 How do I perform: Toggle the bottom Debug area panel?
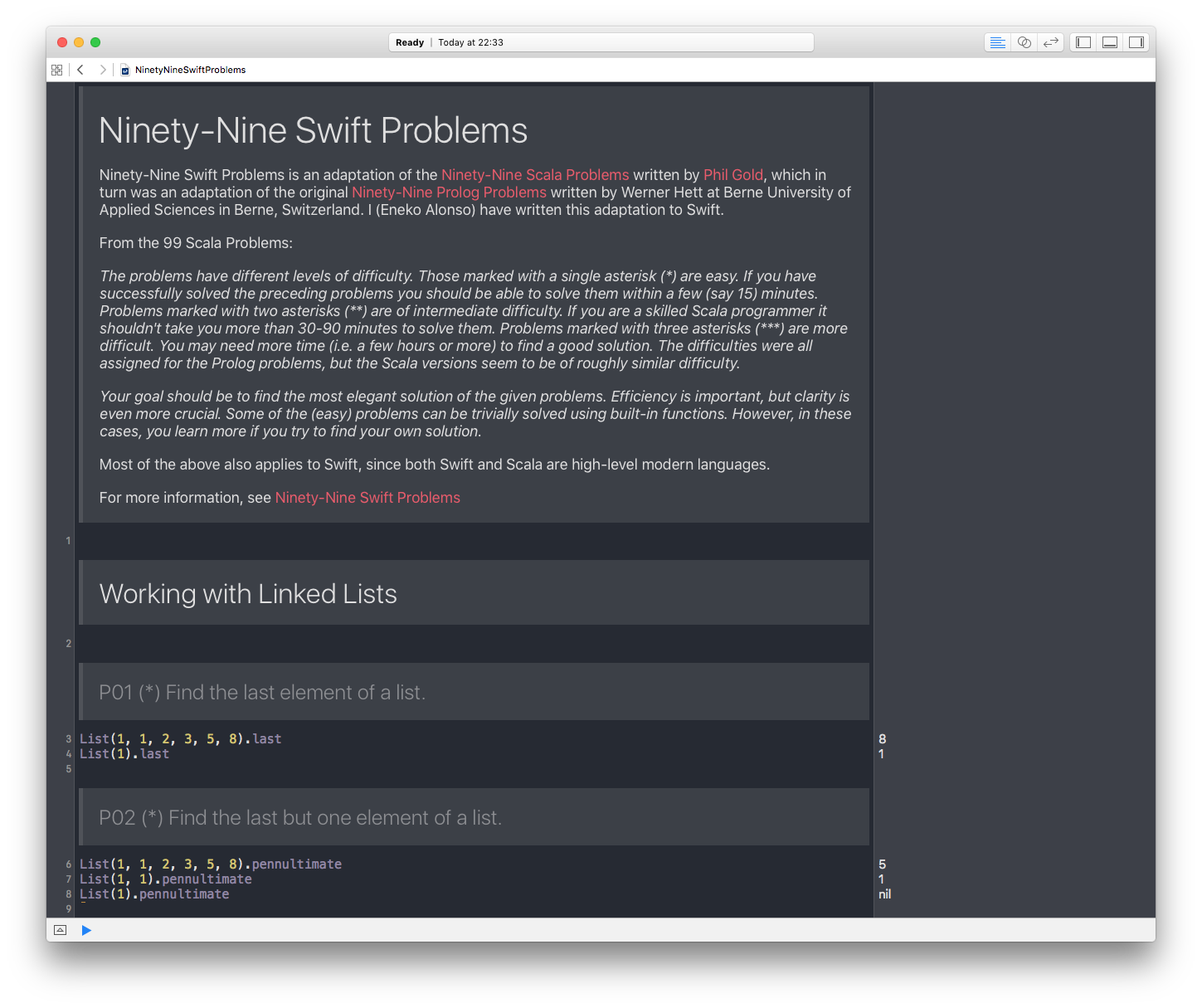click(1110, 42)
